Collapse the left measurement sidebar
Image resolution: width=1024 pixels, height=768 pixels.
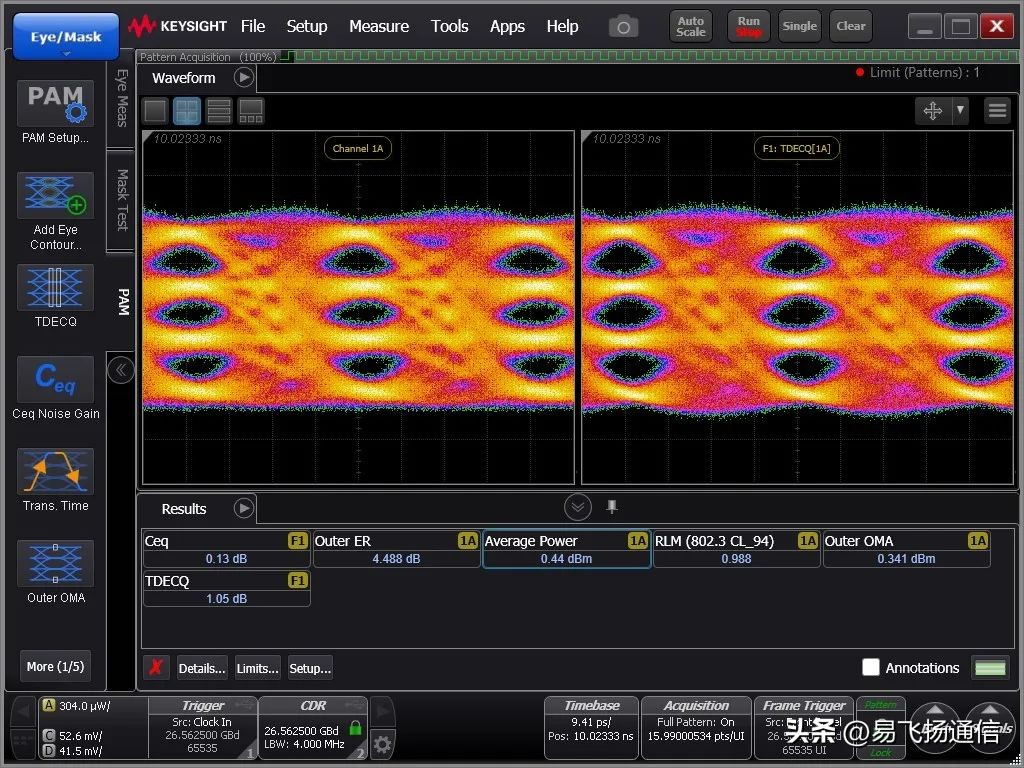[120, 370]
